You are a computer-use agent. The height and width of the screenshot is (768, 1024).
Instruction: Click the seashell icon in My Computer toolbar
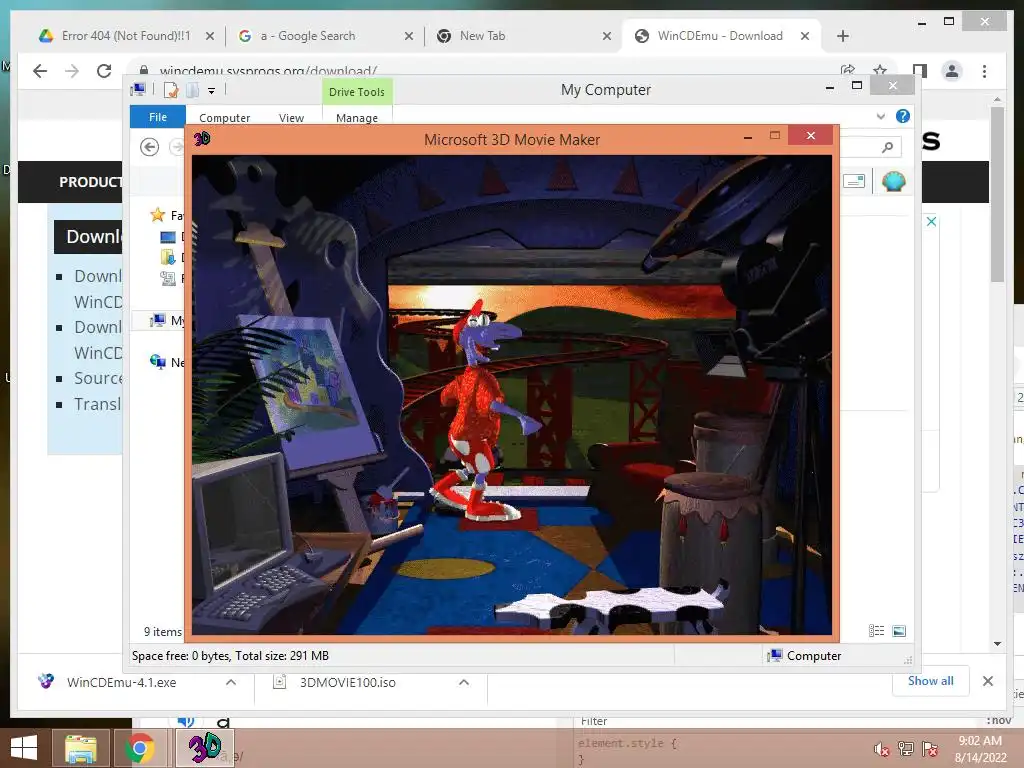click(x=893, y=181)
